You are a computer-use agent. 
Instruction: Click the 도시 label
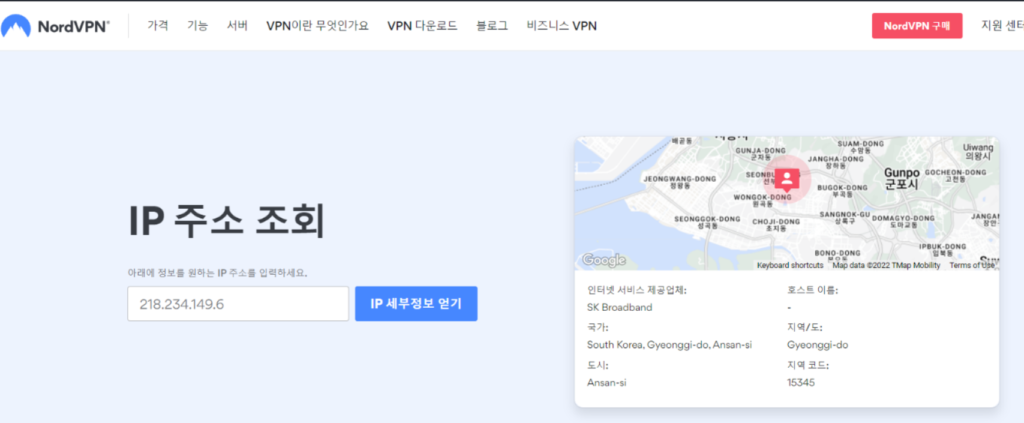click(598, 365)
